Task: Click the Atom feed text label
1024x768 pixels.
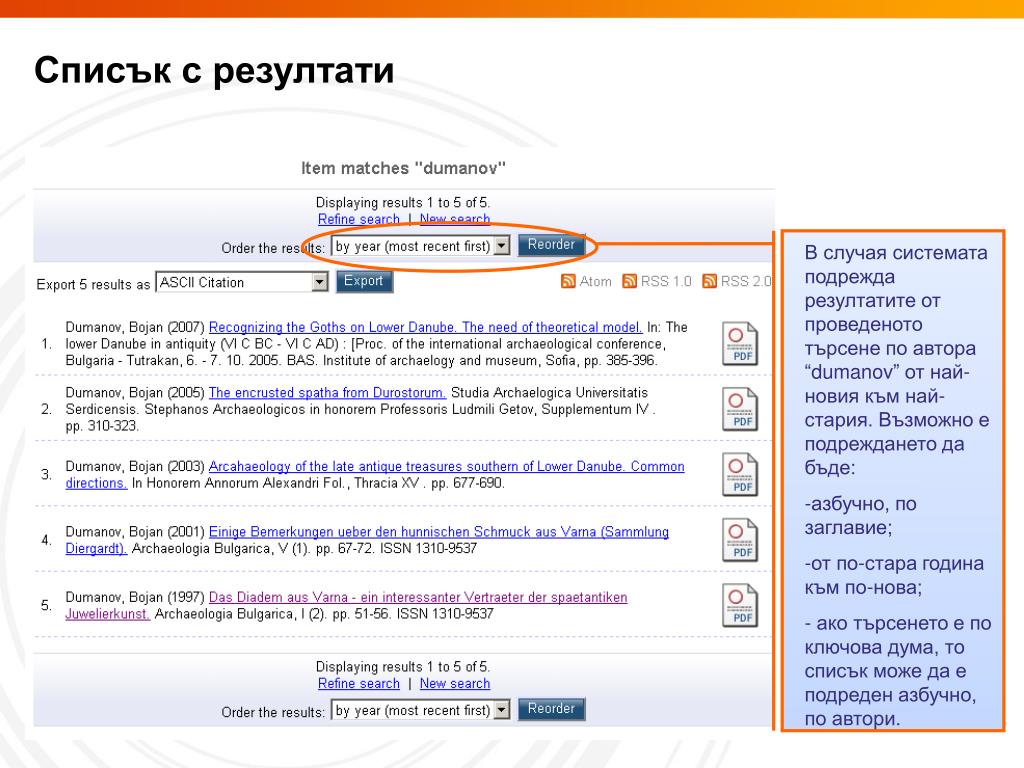Action: pos(596,281)
